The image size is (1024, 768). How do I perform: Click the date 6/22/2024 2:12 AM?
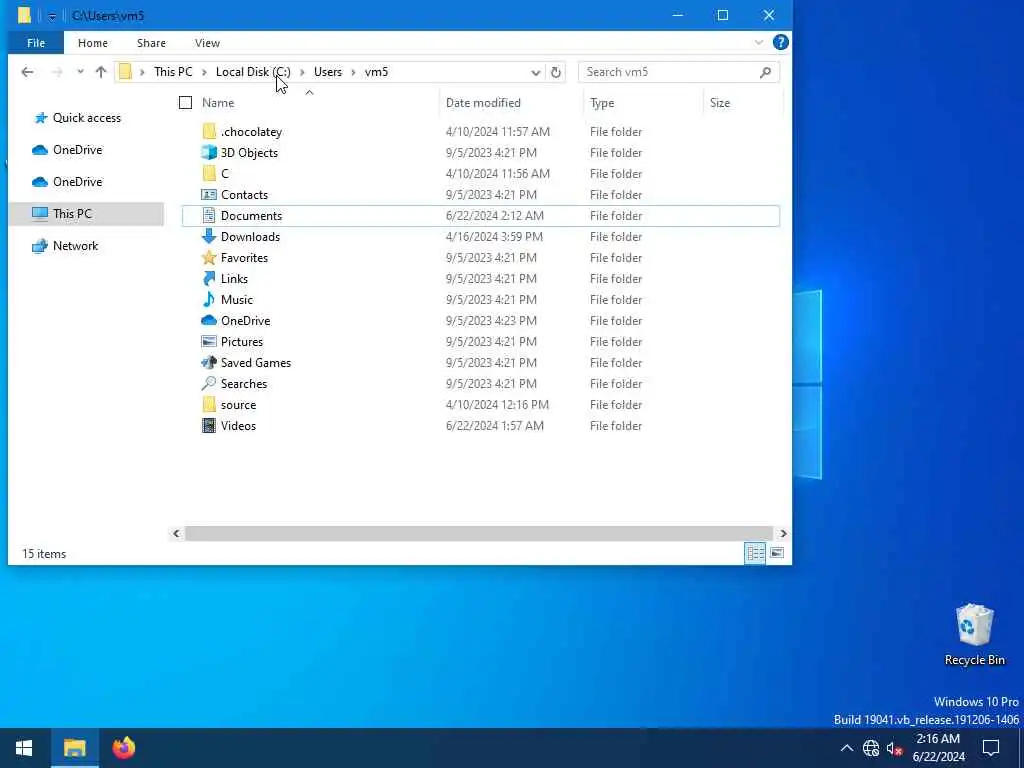(494, 216)
